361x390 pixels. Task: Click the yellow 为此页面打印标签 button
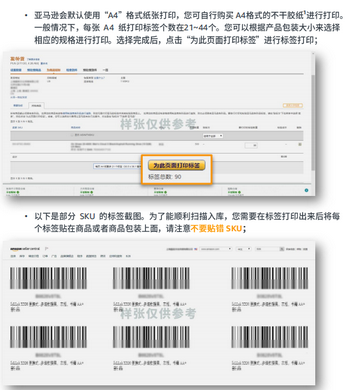[177, 165]
